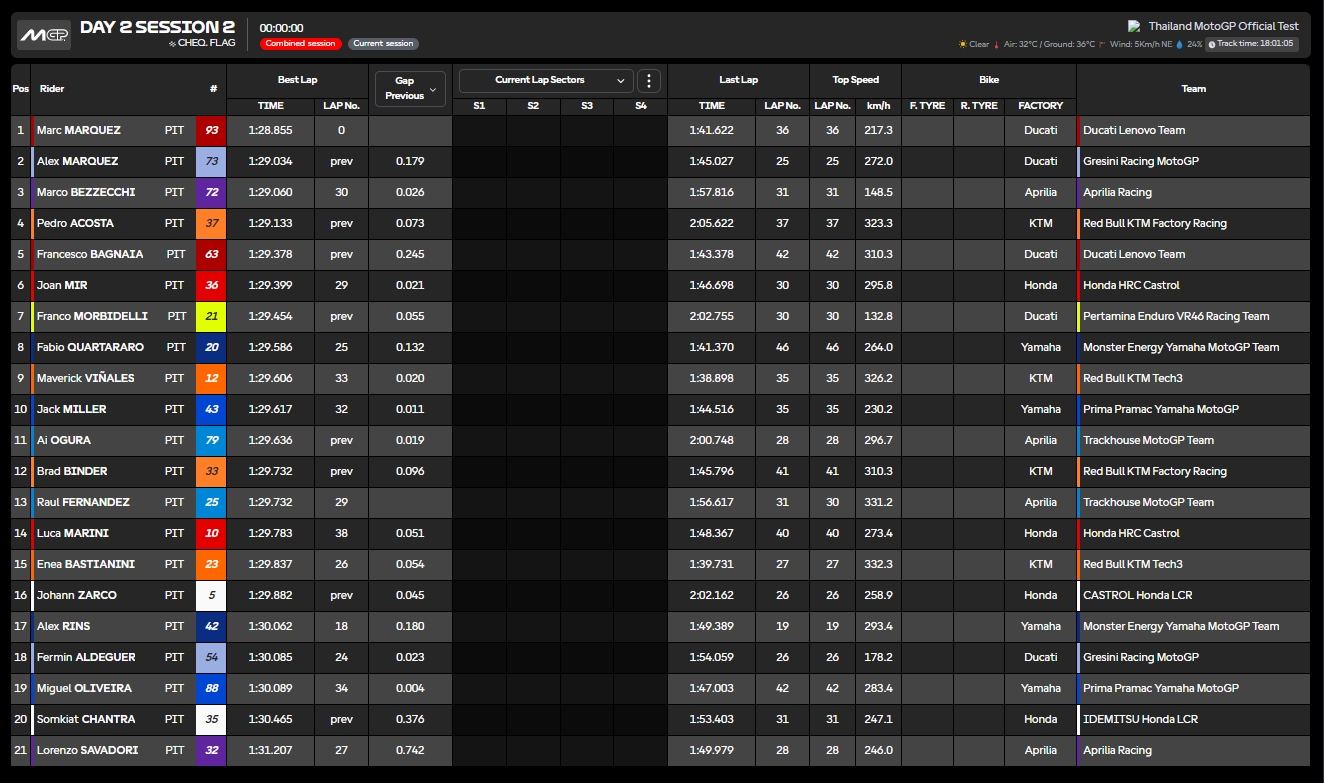Click gap value 0.376
Viewport: 1324px width, 783px height.
pos(410,719)
